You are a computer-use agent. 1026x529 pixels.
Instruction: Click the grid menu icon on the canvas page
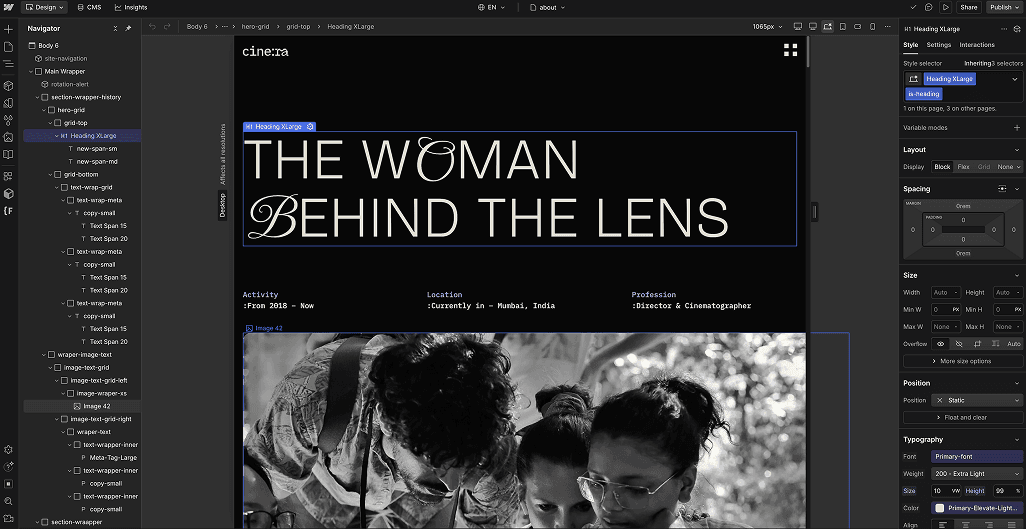pyautogui.click(x=790, y=50)
